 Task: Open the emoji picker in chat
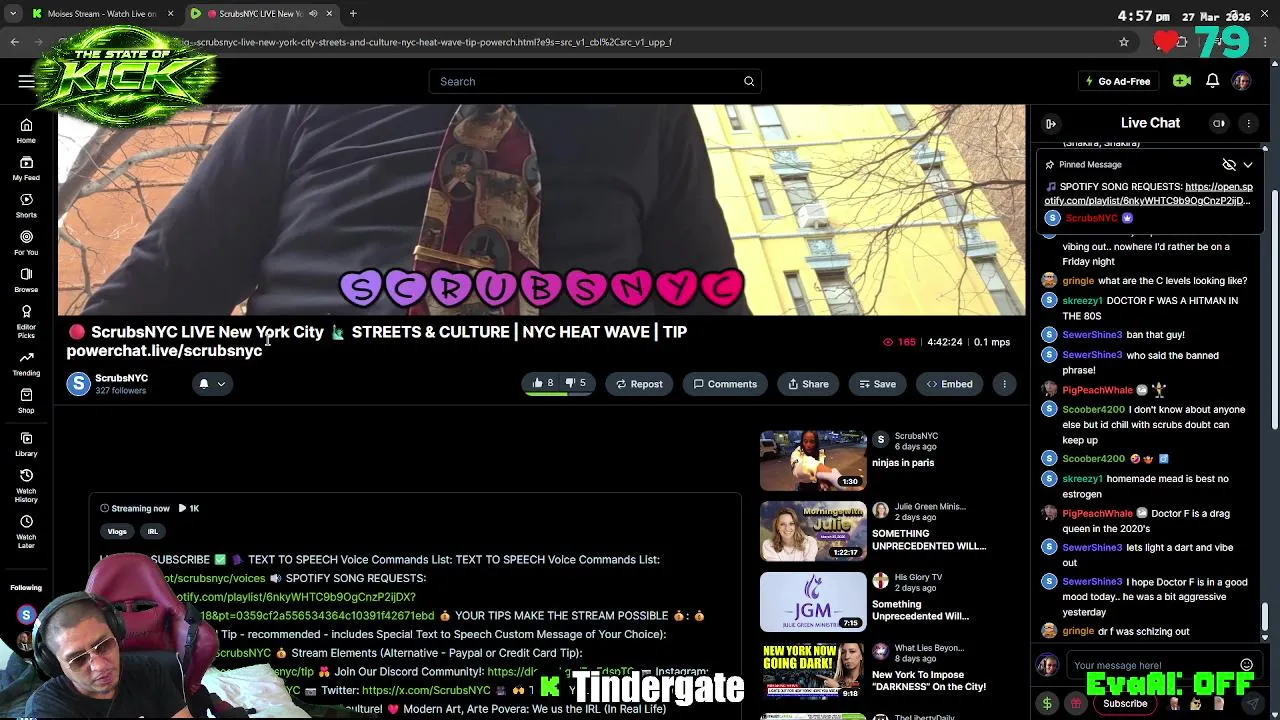1246,664
